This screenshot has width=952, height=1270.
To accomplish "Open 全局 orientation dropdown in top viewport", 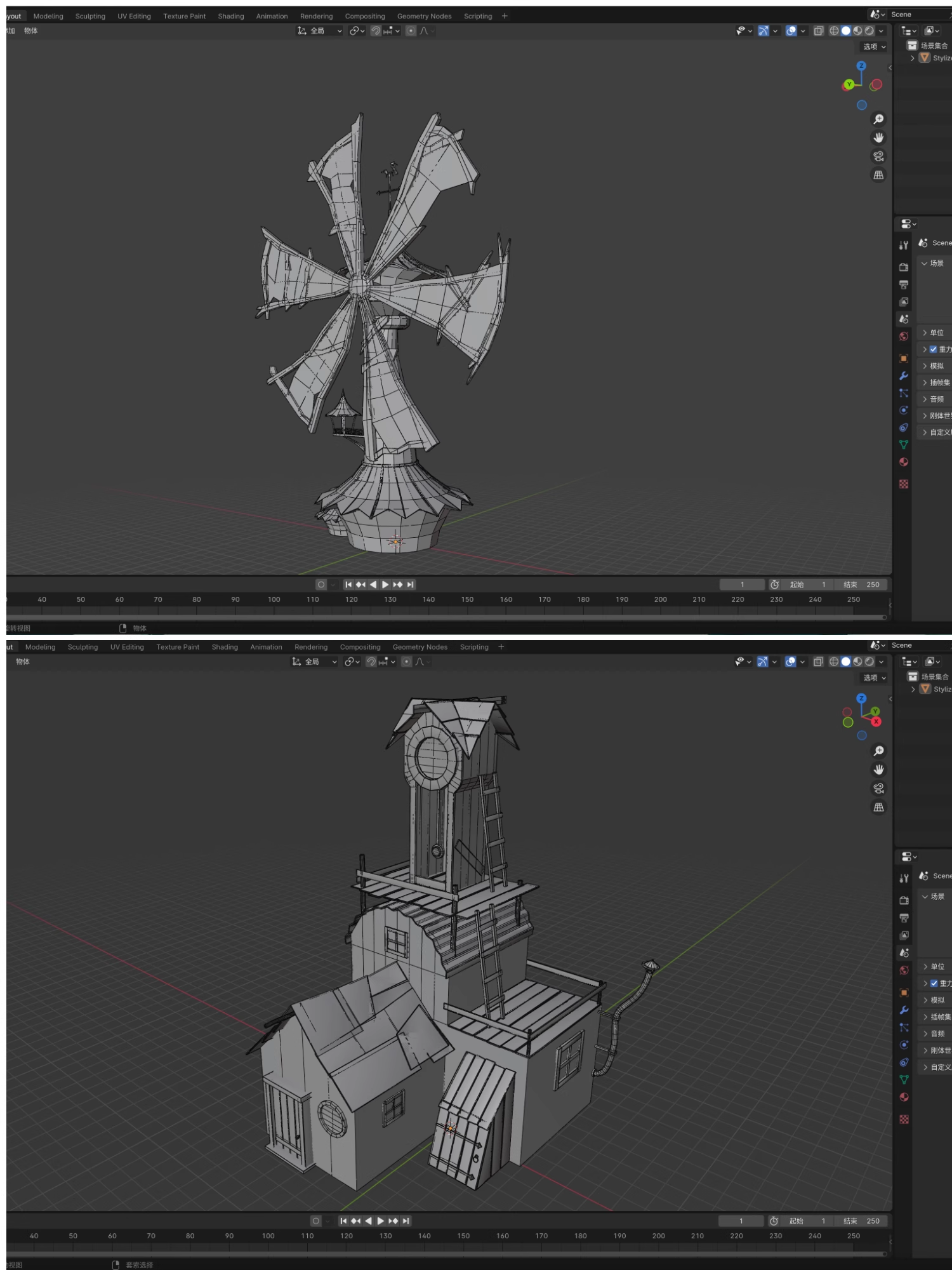I will point(320,30).
